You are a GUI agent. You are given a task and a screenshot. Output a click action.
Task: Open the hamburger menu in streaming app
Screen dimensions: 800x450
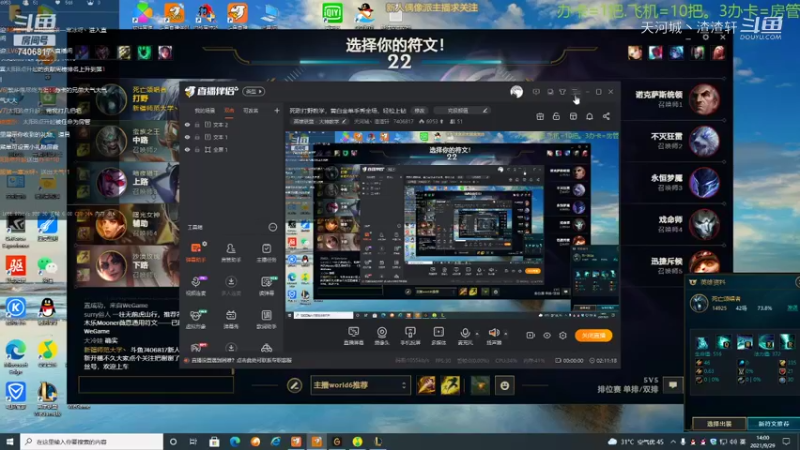click(575, 92)
